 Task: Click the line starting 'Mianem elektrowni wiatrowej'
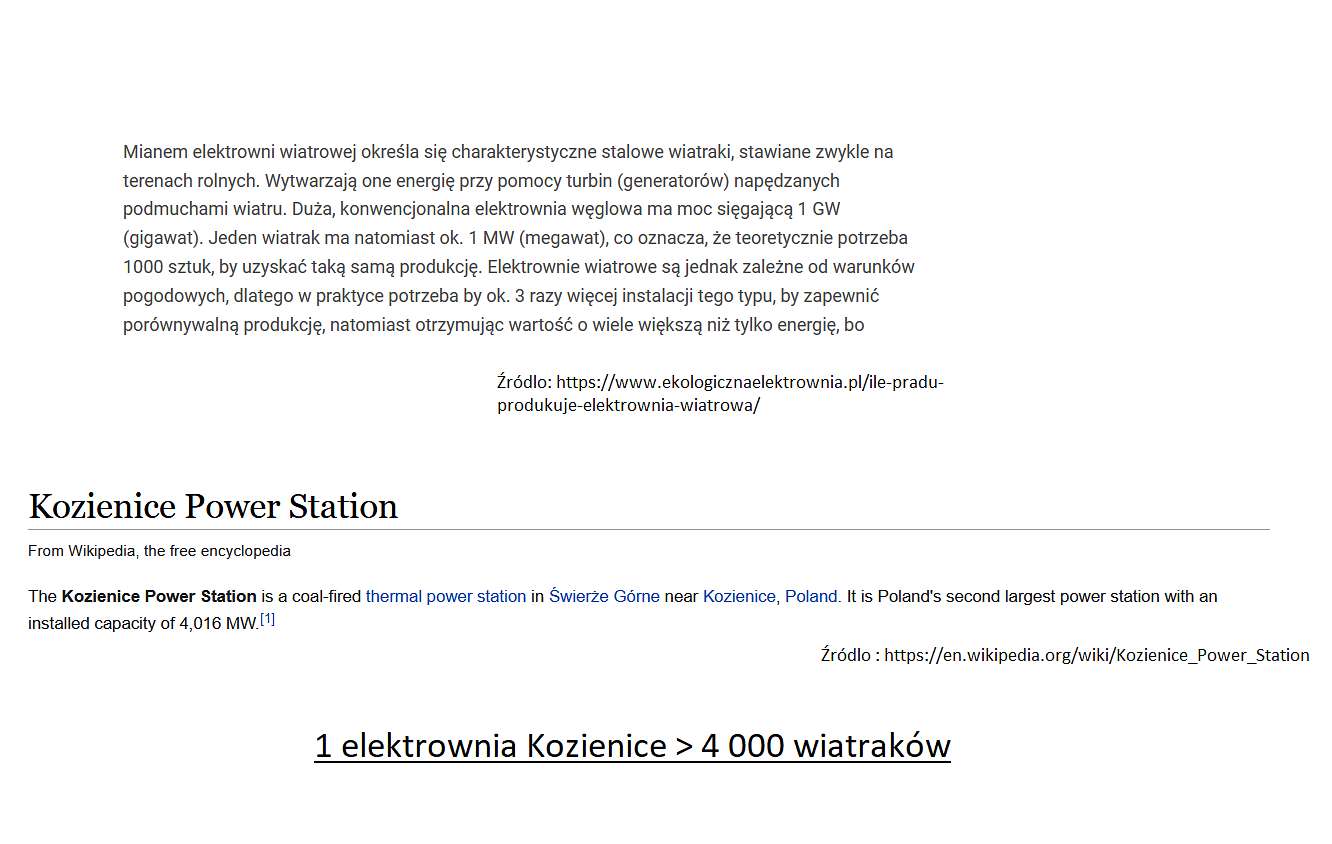click(508, 152)
